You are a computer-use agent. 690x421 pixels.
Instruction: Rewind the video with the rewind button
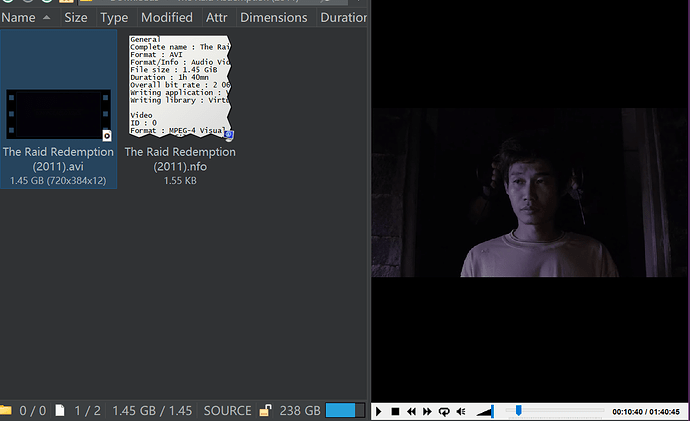411,411
